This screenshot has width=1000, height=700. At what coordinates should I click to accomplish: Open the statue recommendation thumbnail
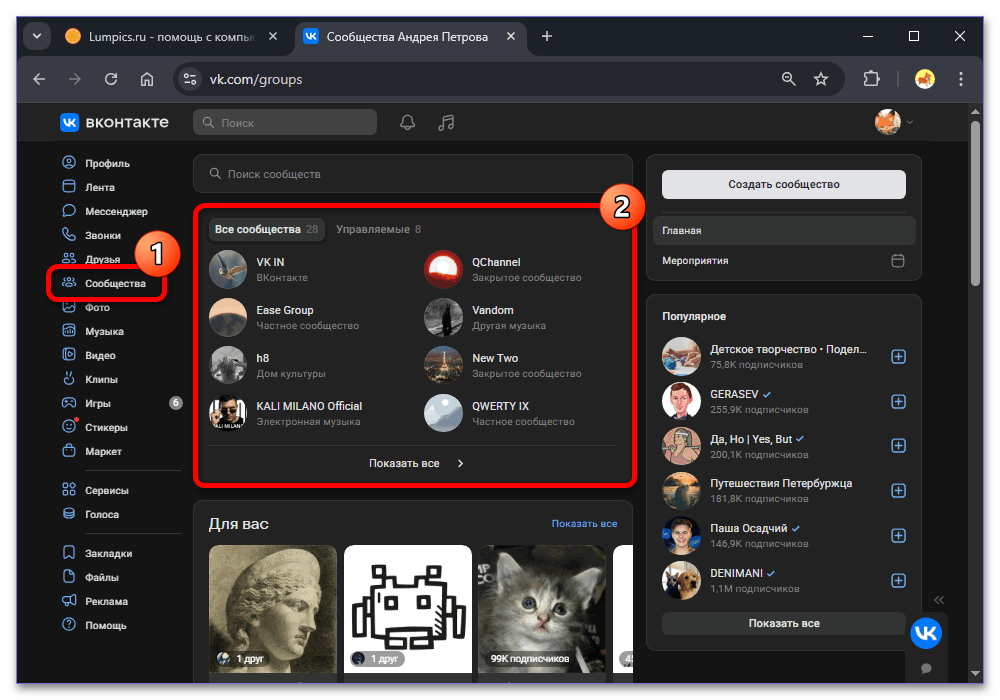tap(272, 608)
